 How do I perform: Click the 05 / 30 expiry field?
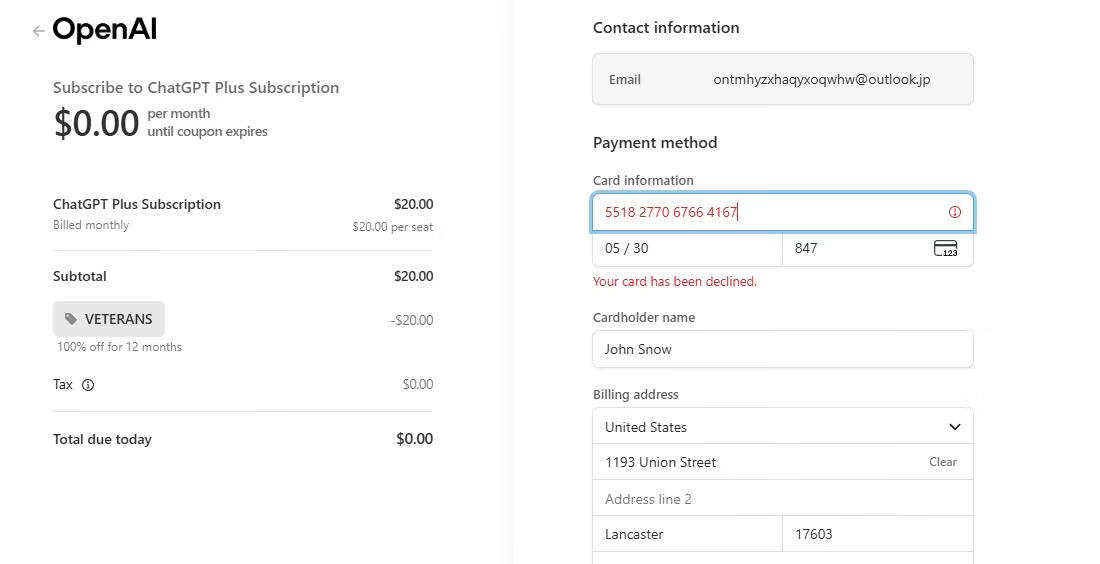(687, 248)
